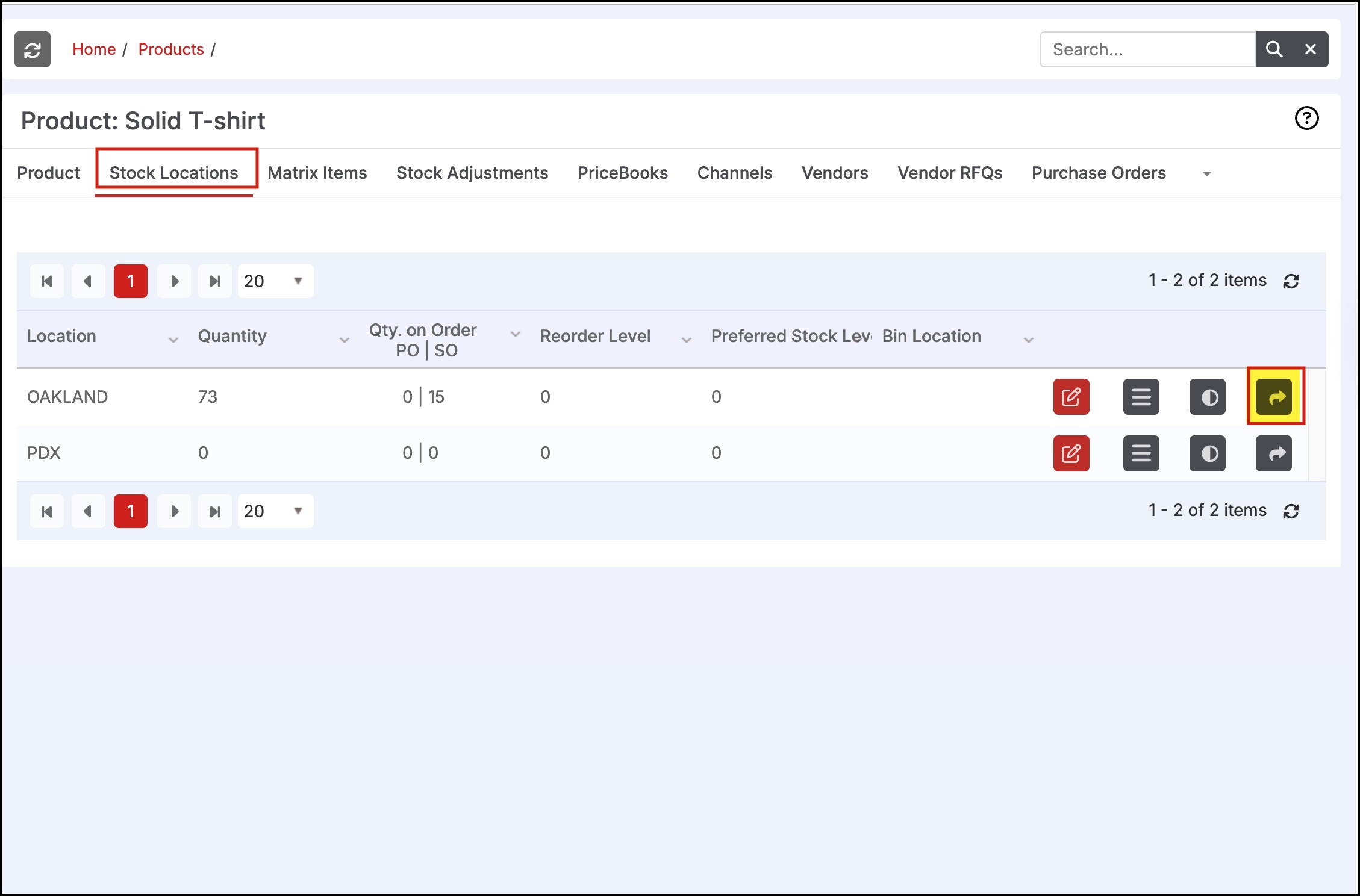Click page 1 button in bottom pager
The height and width of the screenshot is (896, 1360).
click(131, 511)
